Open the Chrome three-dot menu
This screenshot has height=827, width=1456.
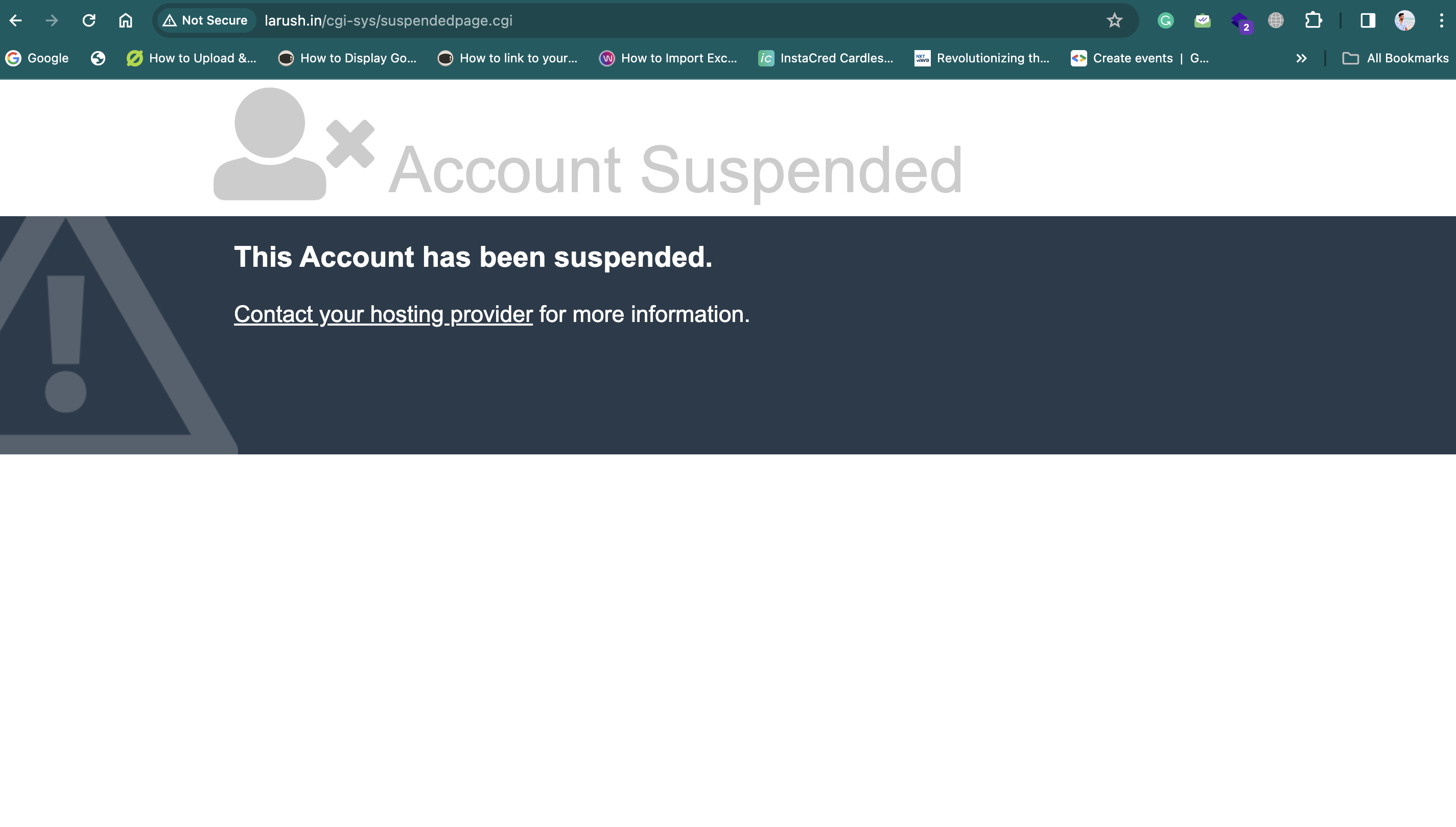coord(1441,21)
